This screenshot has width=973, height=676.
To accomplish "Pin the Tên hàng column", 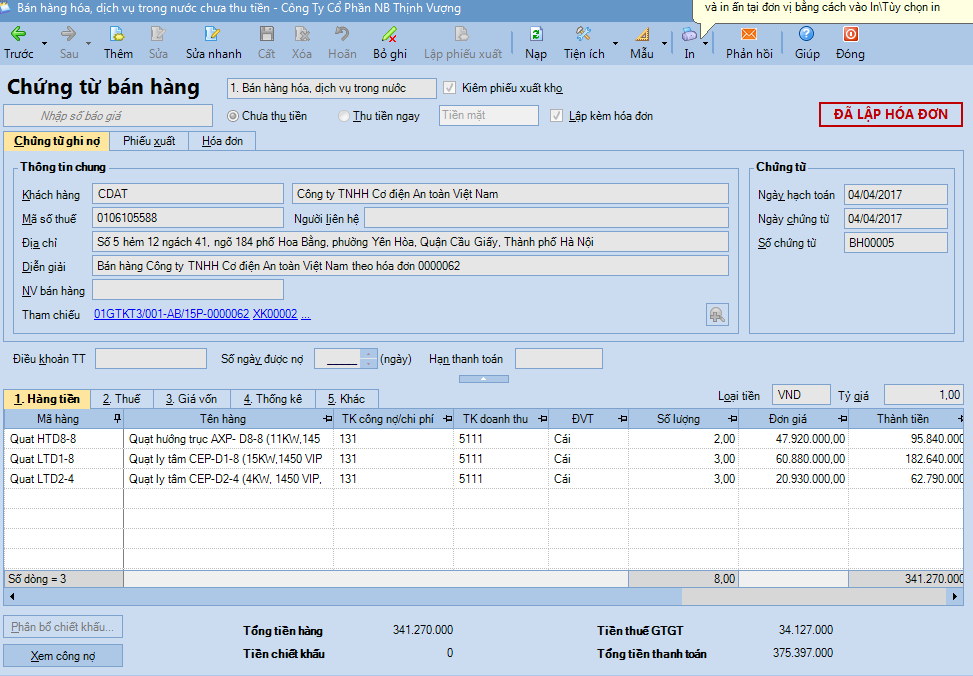I will pyautogui.click(x=327, y=419).
